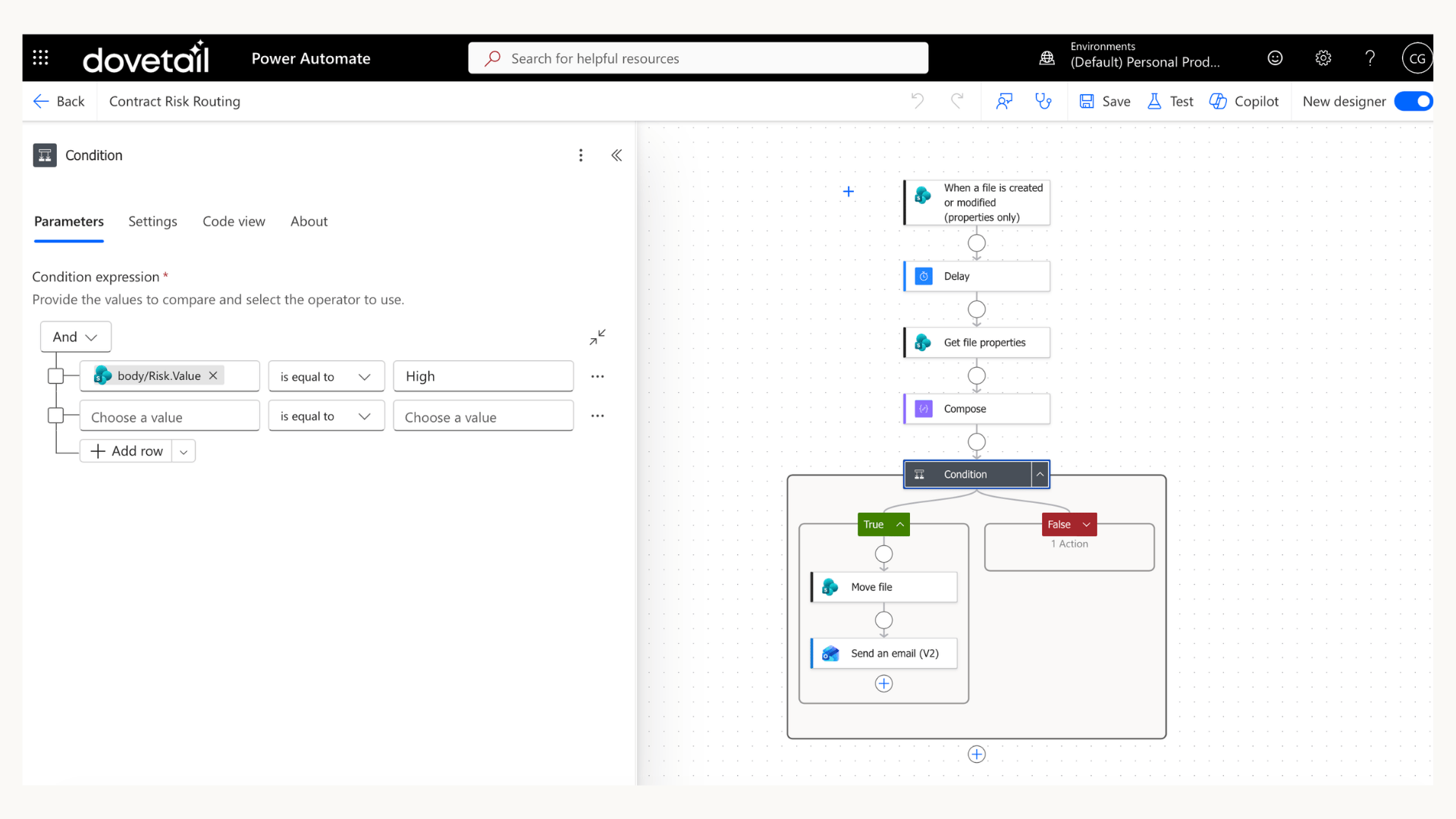Open the Copilot button
Viewport: 1456px width, 819px height.
pyautogui.click(x=1244, y=101)
